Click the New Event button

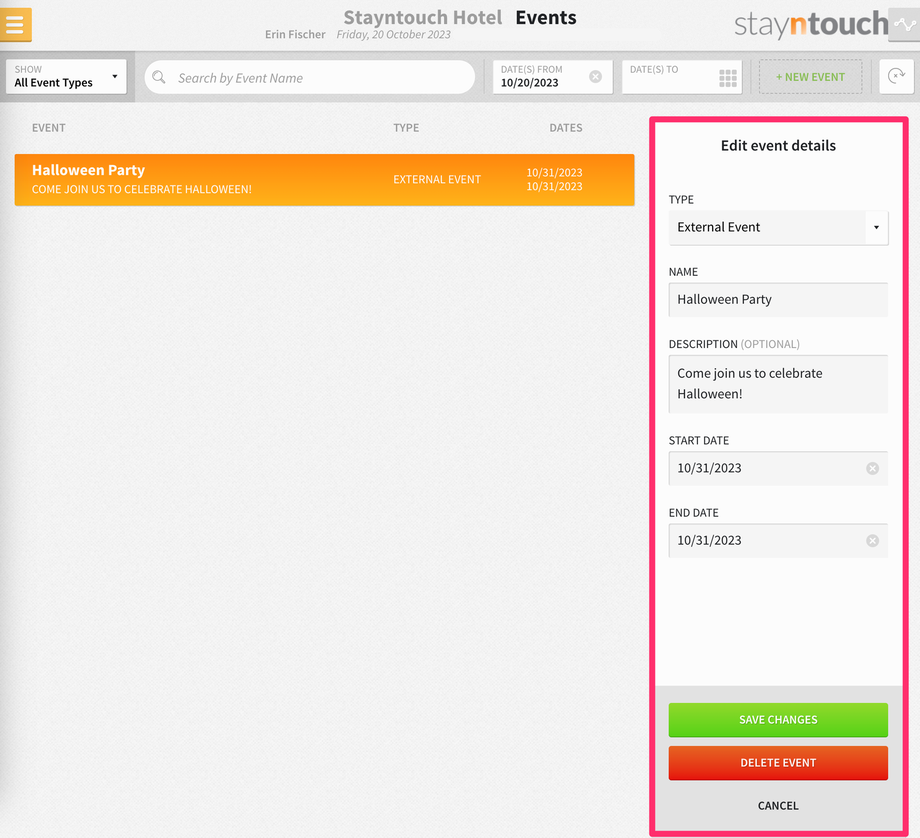[810, 77]
